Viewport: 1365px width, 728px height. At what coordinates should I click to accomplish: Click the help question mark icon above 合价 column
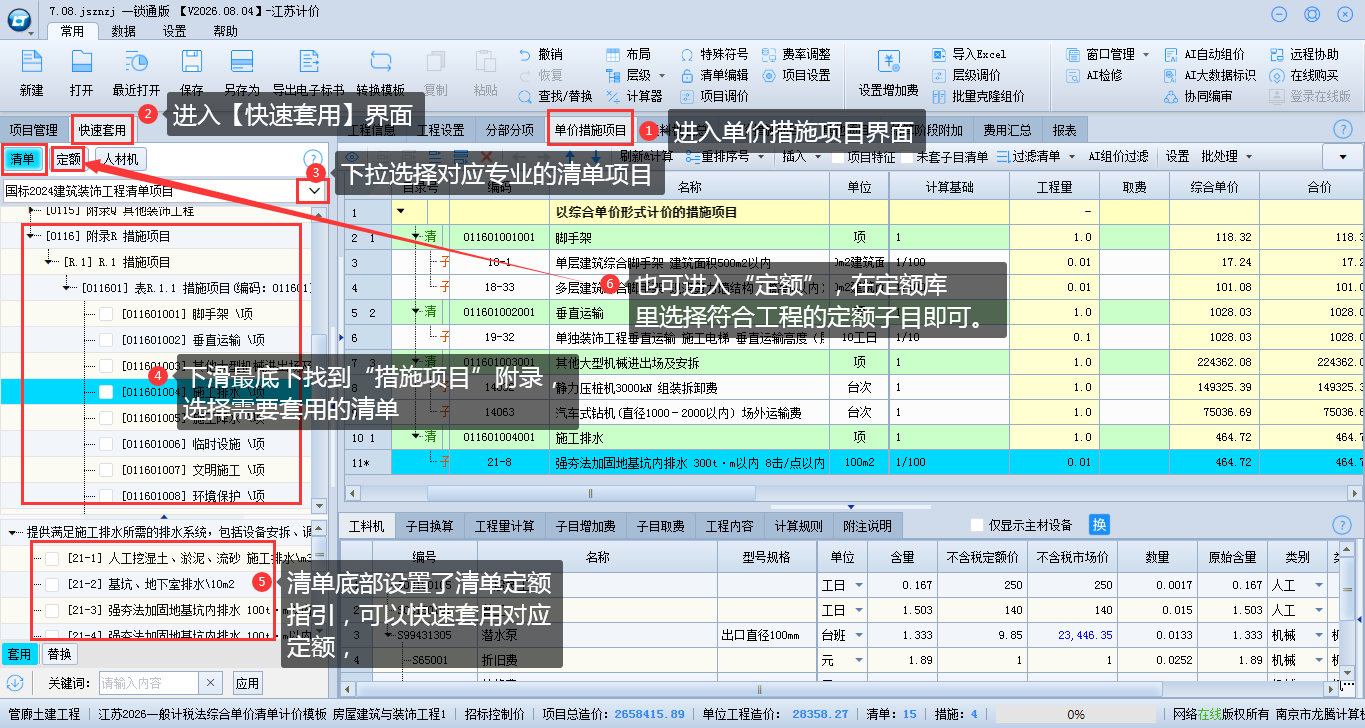click(1343, 129)
